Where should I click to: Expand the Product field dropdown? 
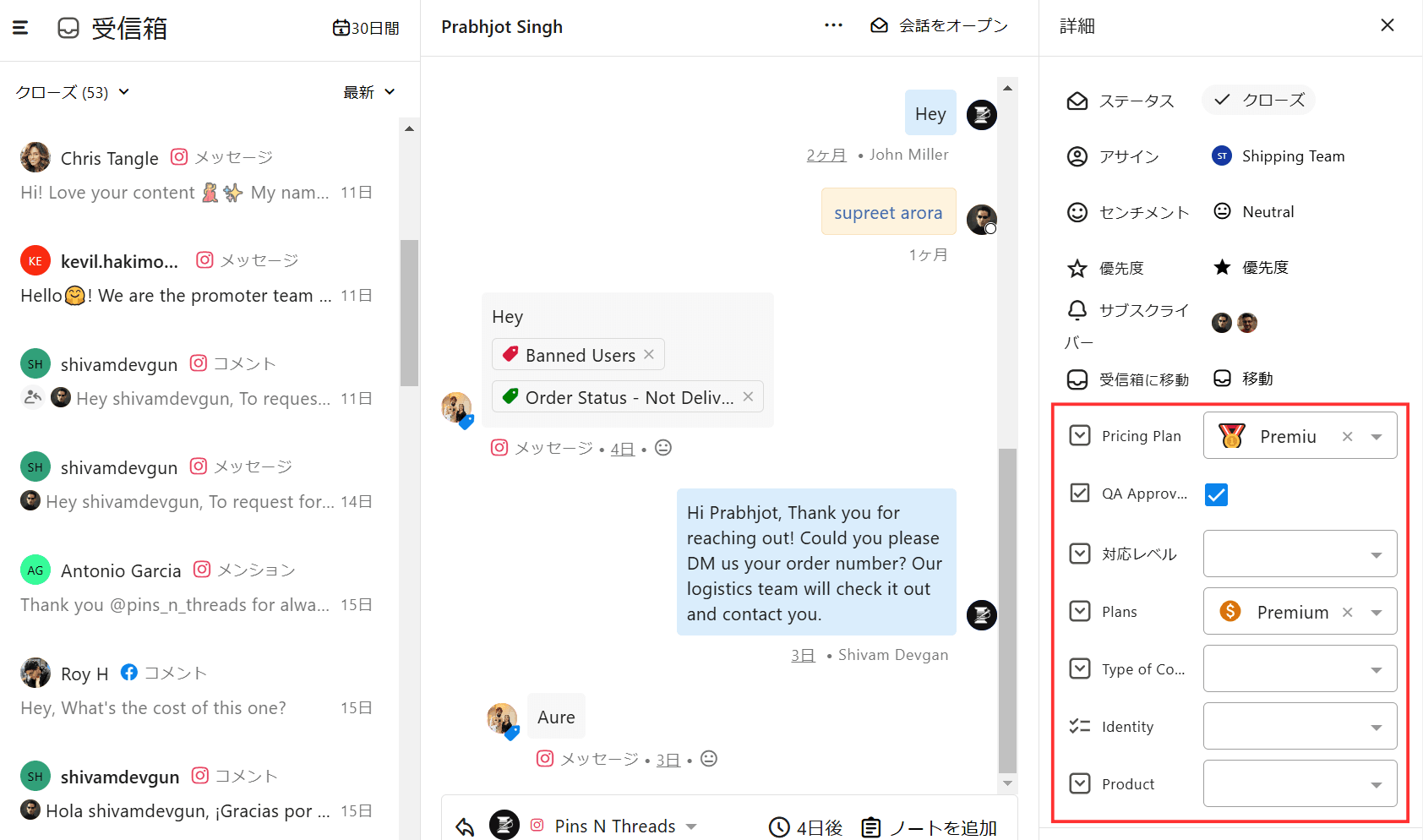point(1376,784)
